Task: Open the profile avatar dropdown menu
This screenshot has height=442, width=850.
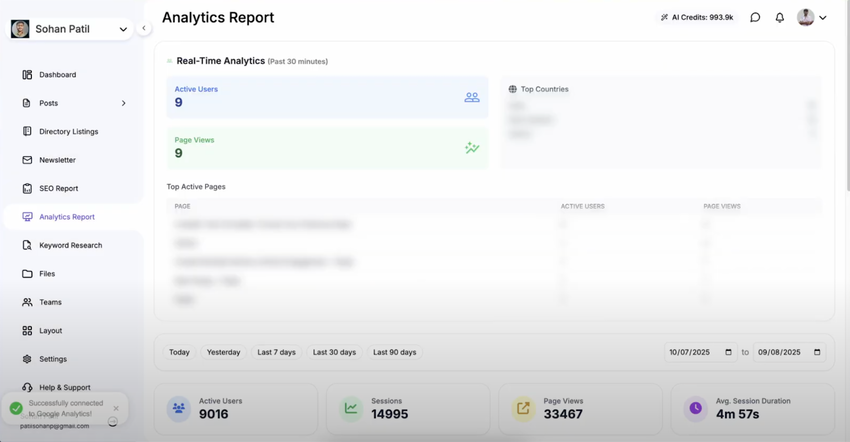Action: tap(811, 18)
